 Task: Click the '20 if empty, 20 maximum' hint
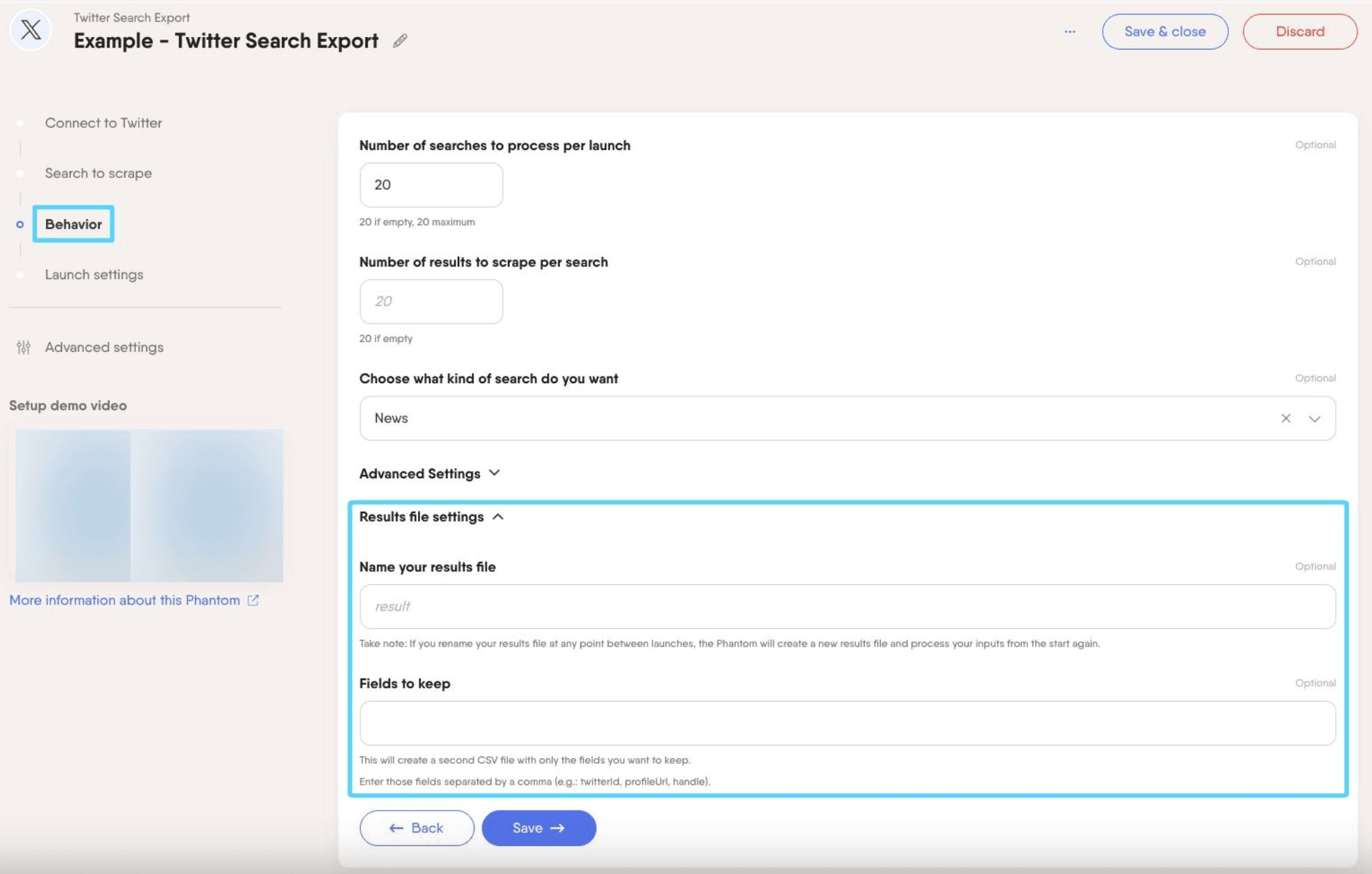(417, 222)
